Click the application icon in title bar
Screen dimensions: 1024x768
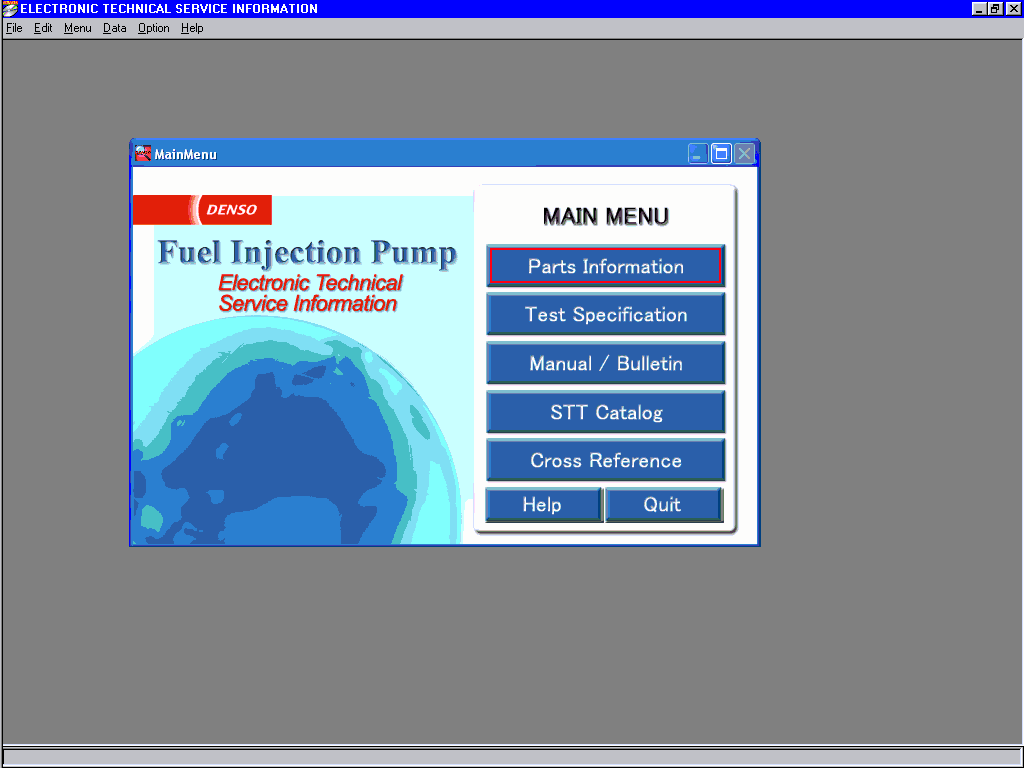[x=10, y=8]
